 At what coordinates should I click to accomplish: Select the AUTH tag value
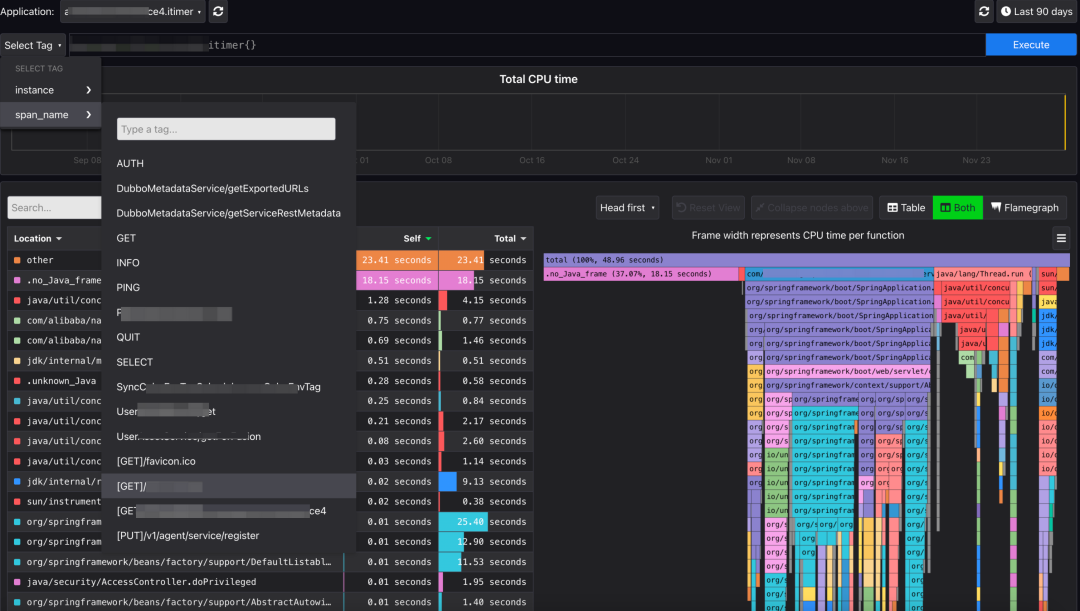(229, 164)
